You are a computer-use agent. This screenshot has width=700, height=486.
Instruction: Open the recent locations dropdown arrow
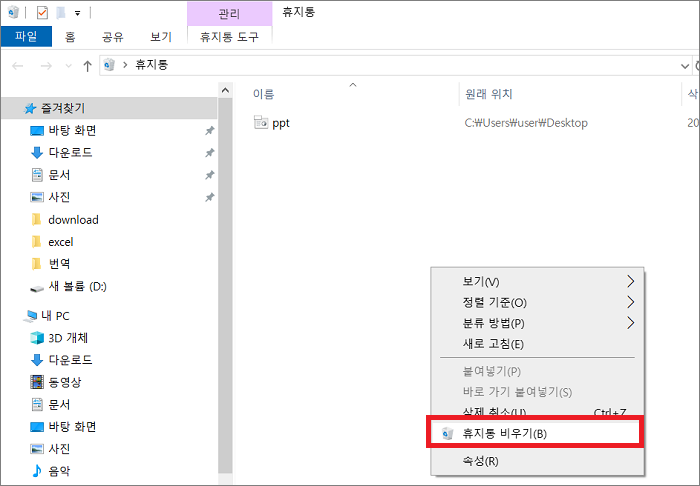tap(68, 66)
